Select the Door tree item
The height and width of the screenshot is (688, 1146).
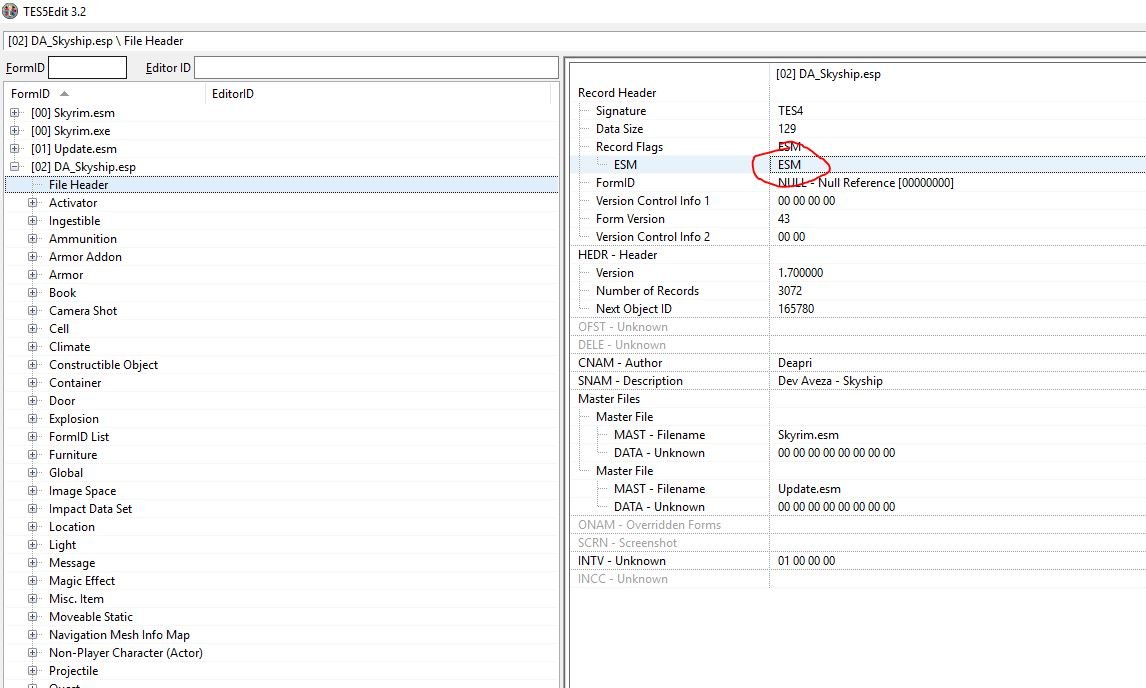[x=62, y=401]
